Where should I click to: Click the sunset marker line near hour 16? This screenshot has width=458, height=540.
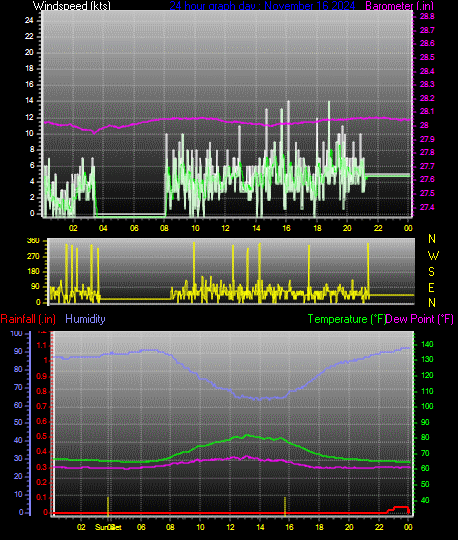(285, 506)
